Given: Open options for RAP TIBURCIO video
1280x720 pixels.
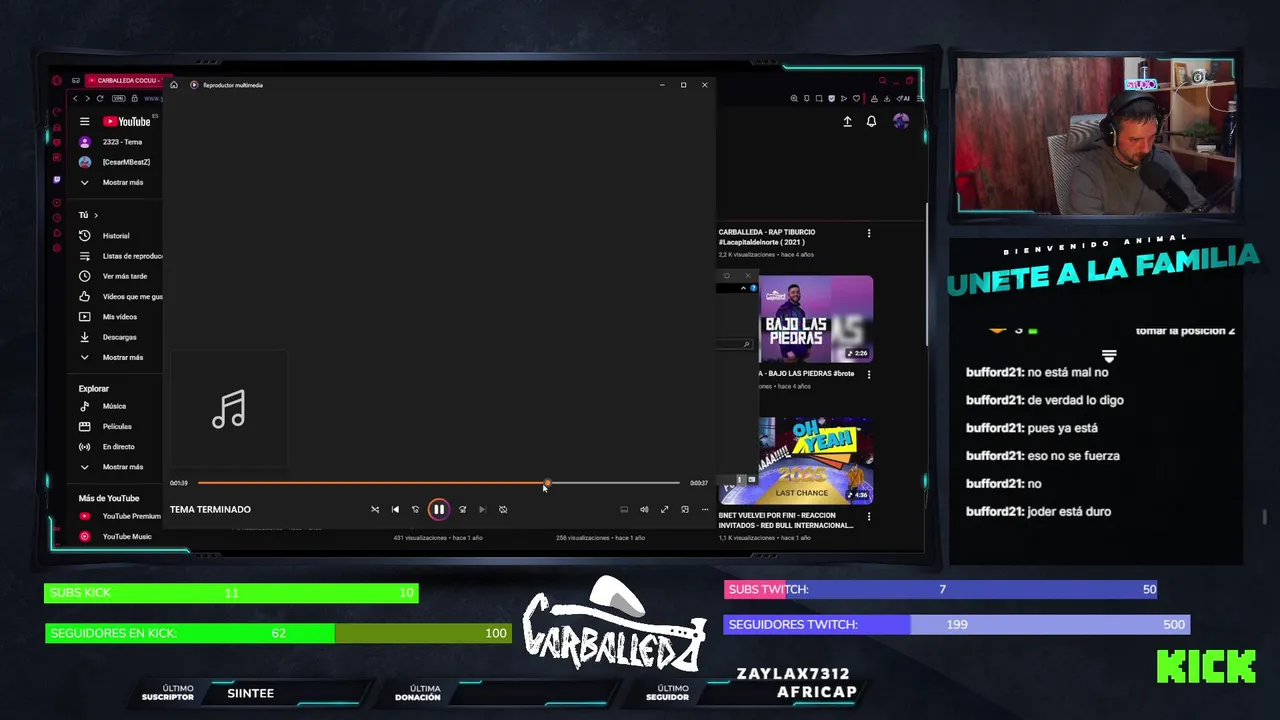Looking at the screenshot, I should 869,233.
